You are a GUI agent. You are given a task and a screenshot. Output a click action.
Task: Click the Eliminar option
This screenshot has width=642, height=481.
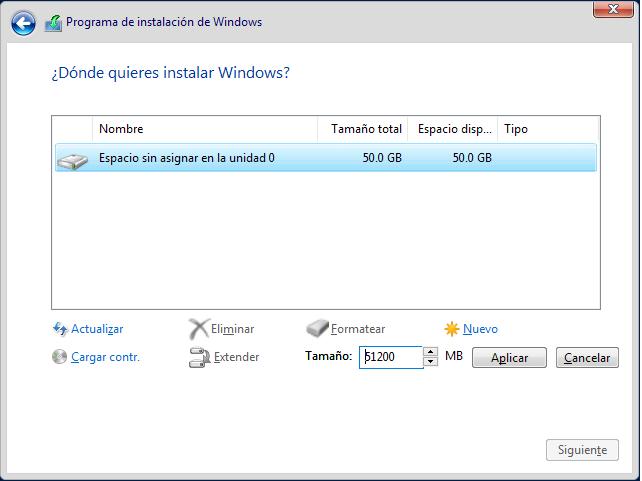(x=233, y=329)
